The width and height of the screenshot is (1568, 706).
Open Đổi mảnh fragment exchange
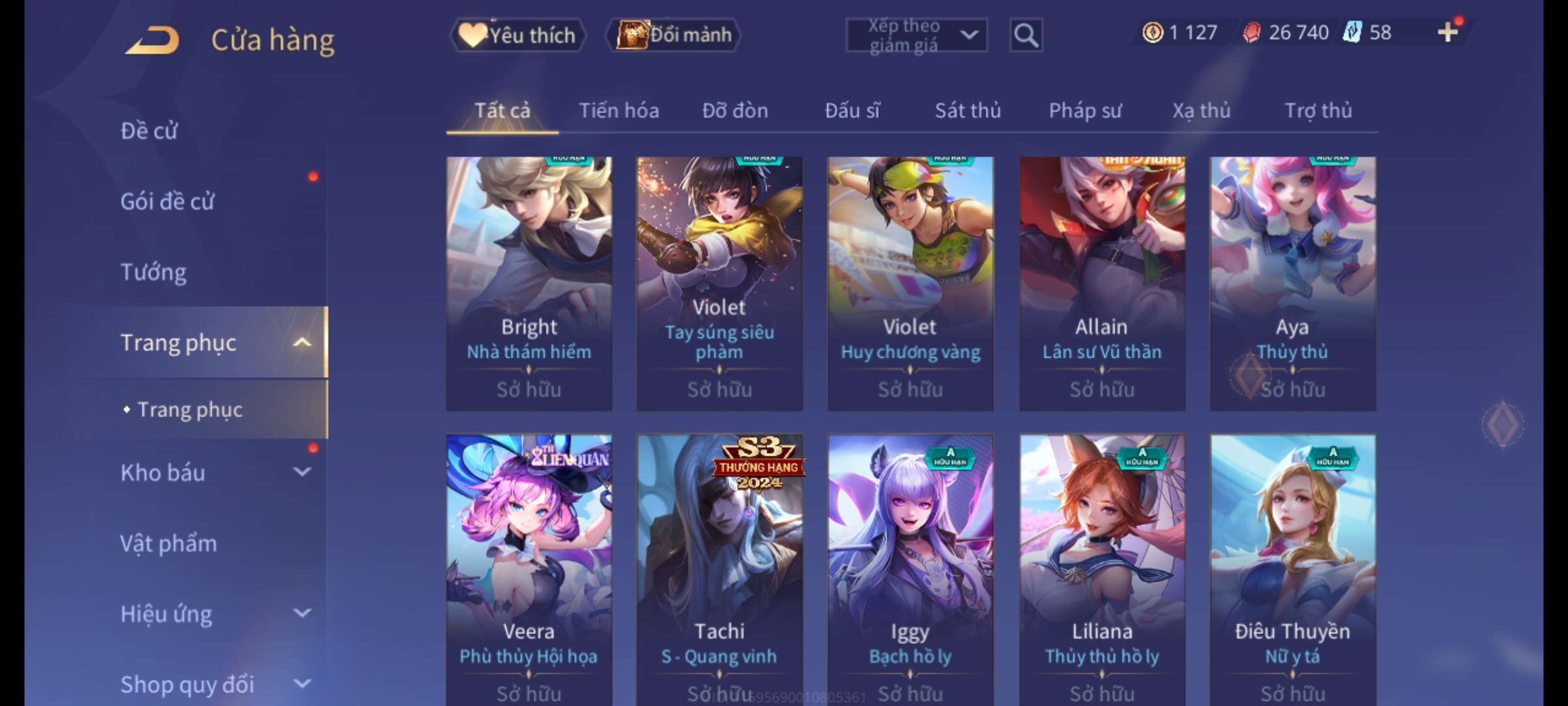click(674, 35)
